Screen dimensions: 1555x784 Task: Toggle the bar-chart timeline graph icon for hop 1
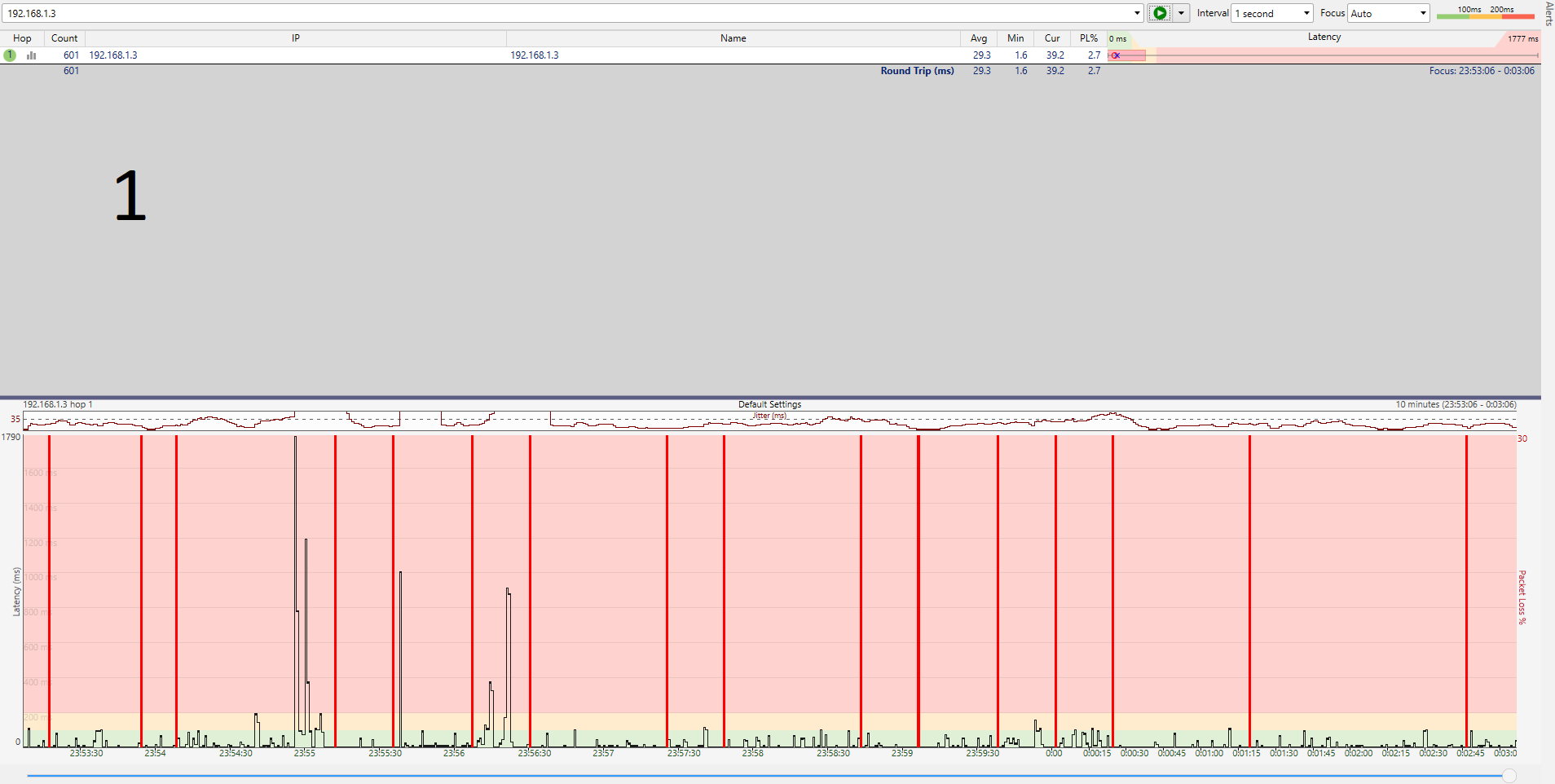point(32,55)
